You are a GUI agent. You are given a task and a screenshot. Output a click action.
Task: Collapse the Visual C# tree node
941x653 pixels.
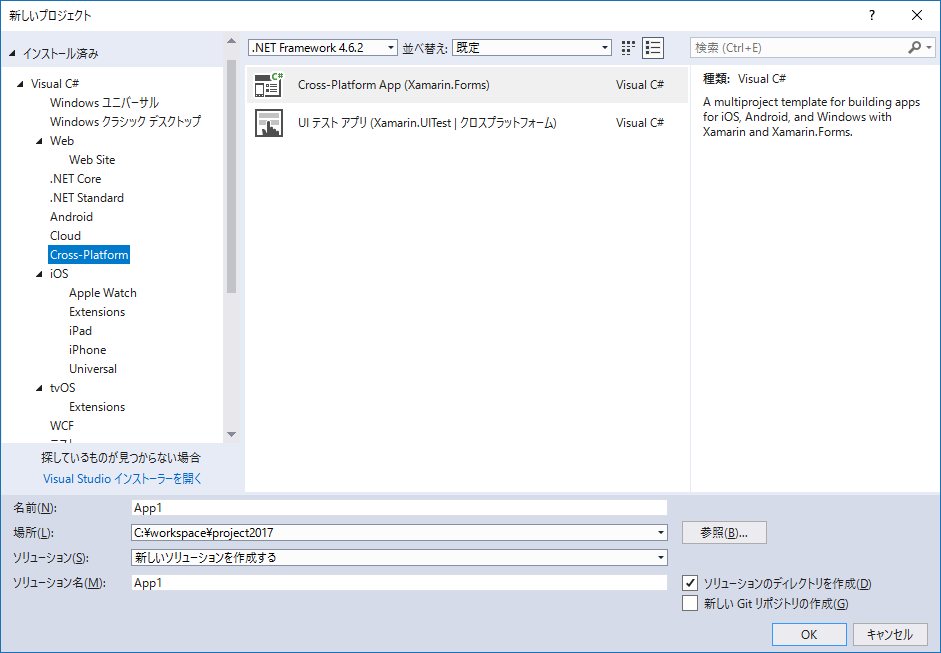22,83
